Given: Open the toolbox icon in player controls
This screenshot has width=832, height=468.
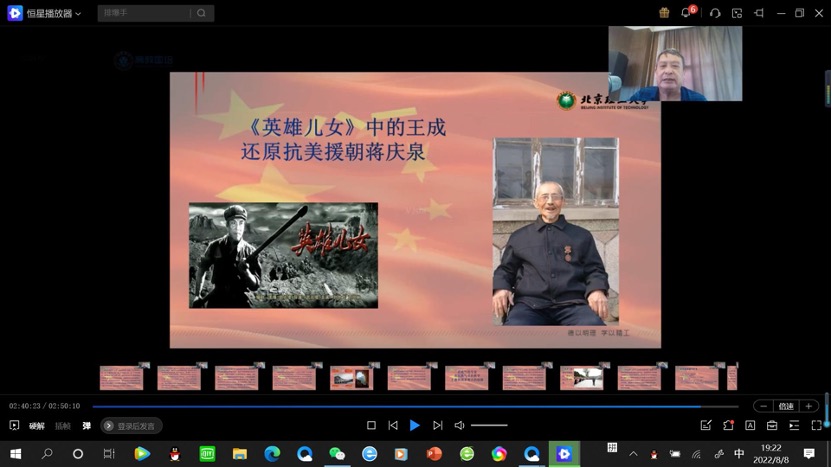Looking at the screenshot, I should click(x=772, y=425).
